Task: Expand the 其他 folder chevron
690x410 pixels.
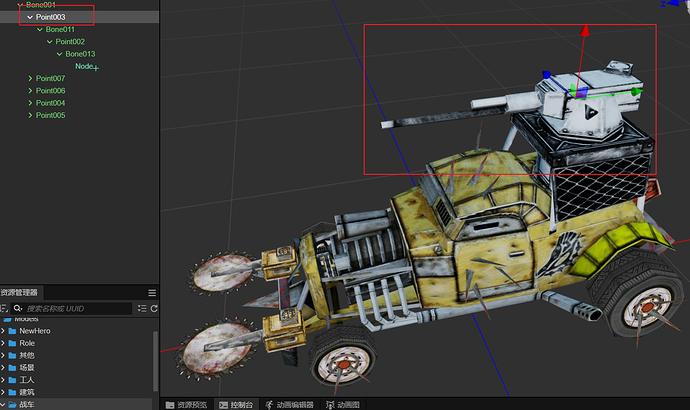Action: click(3, 355)
